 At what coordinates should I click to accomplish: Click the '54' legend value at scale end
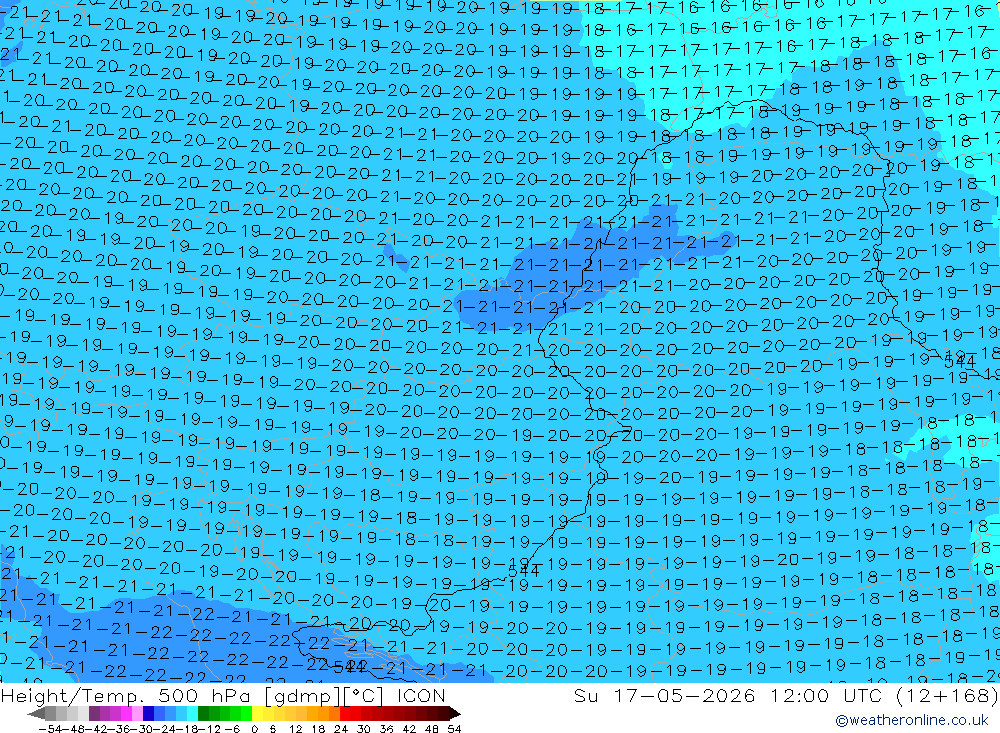click(x=454, y=729)
